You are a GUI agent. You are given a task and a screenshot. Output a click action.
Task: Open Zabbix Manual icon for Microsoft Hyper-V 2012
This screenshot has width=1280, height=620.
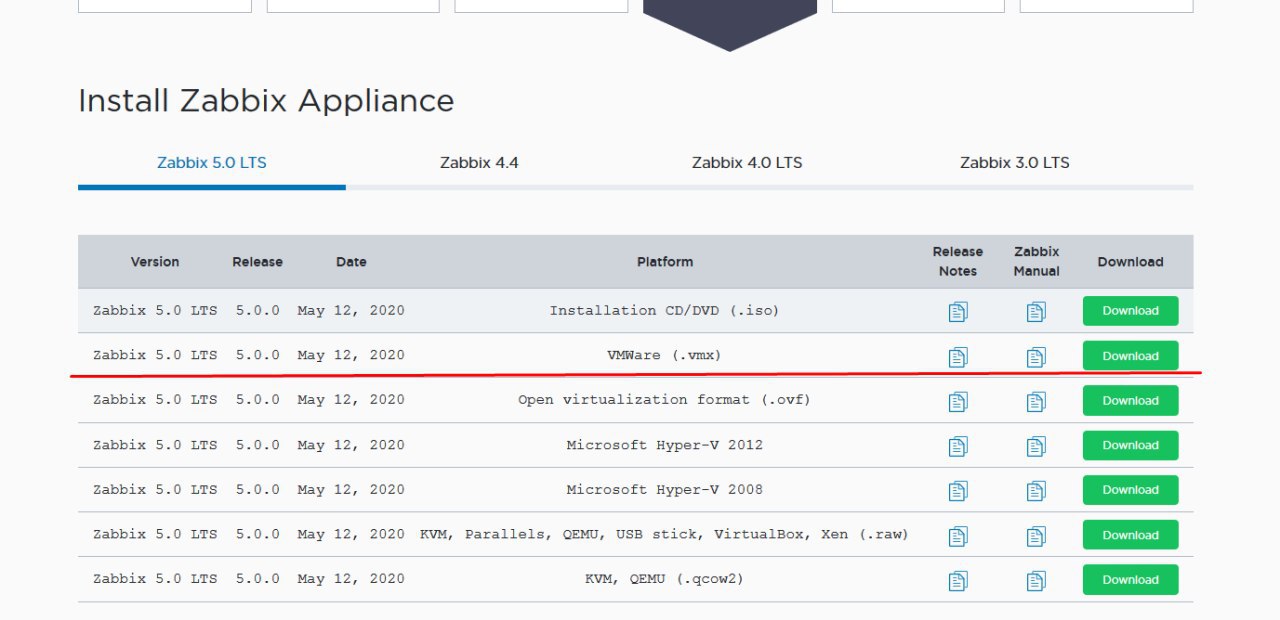pos(1036,446)
